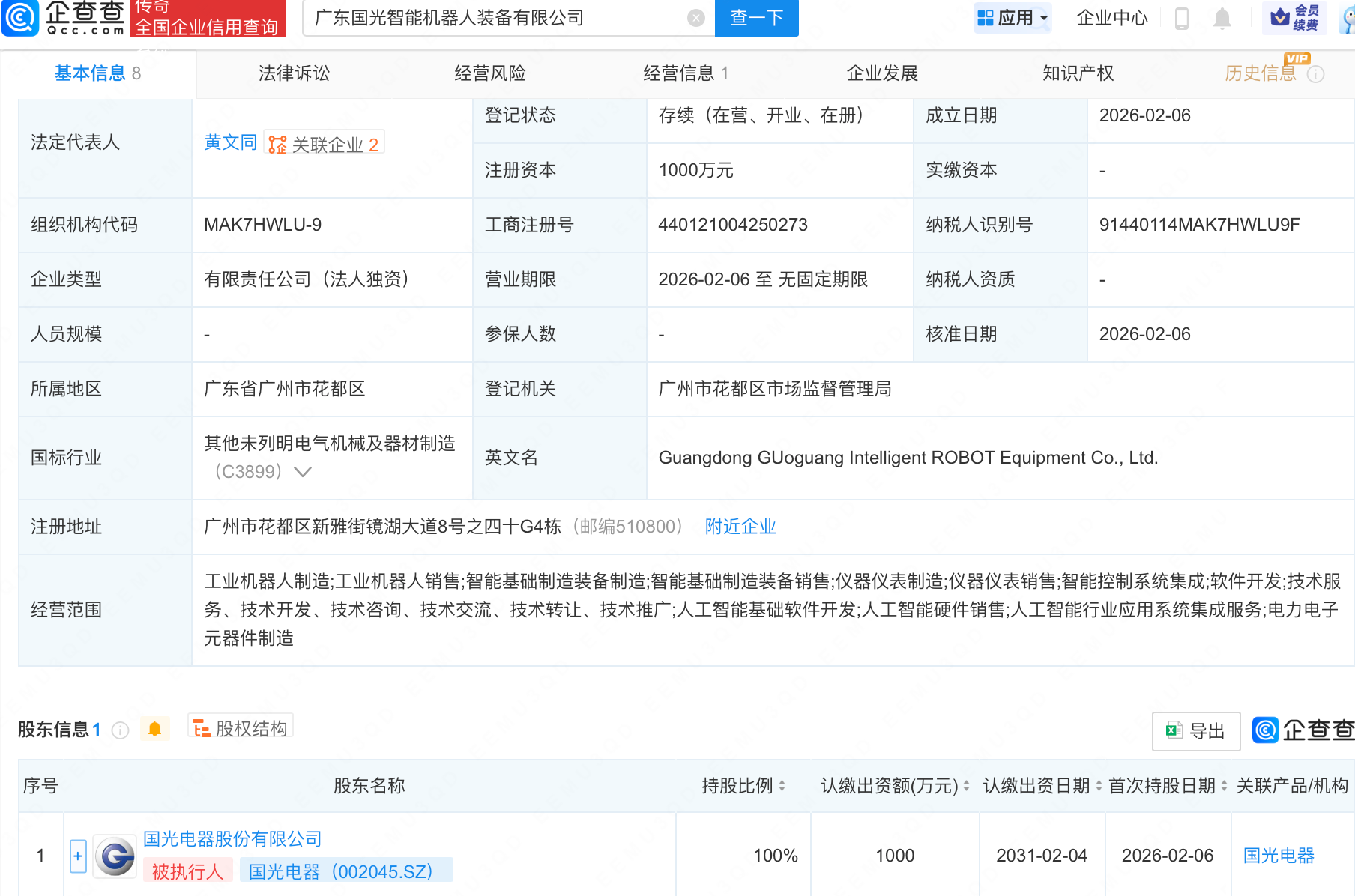Image resolution: width=1355 pixels, height=896 pixels.
Task: Click 国光电器 company logo thumbnail
Action: coord(115,856)
